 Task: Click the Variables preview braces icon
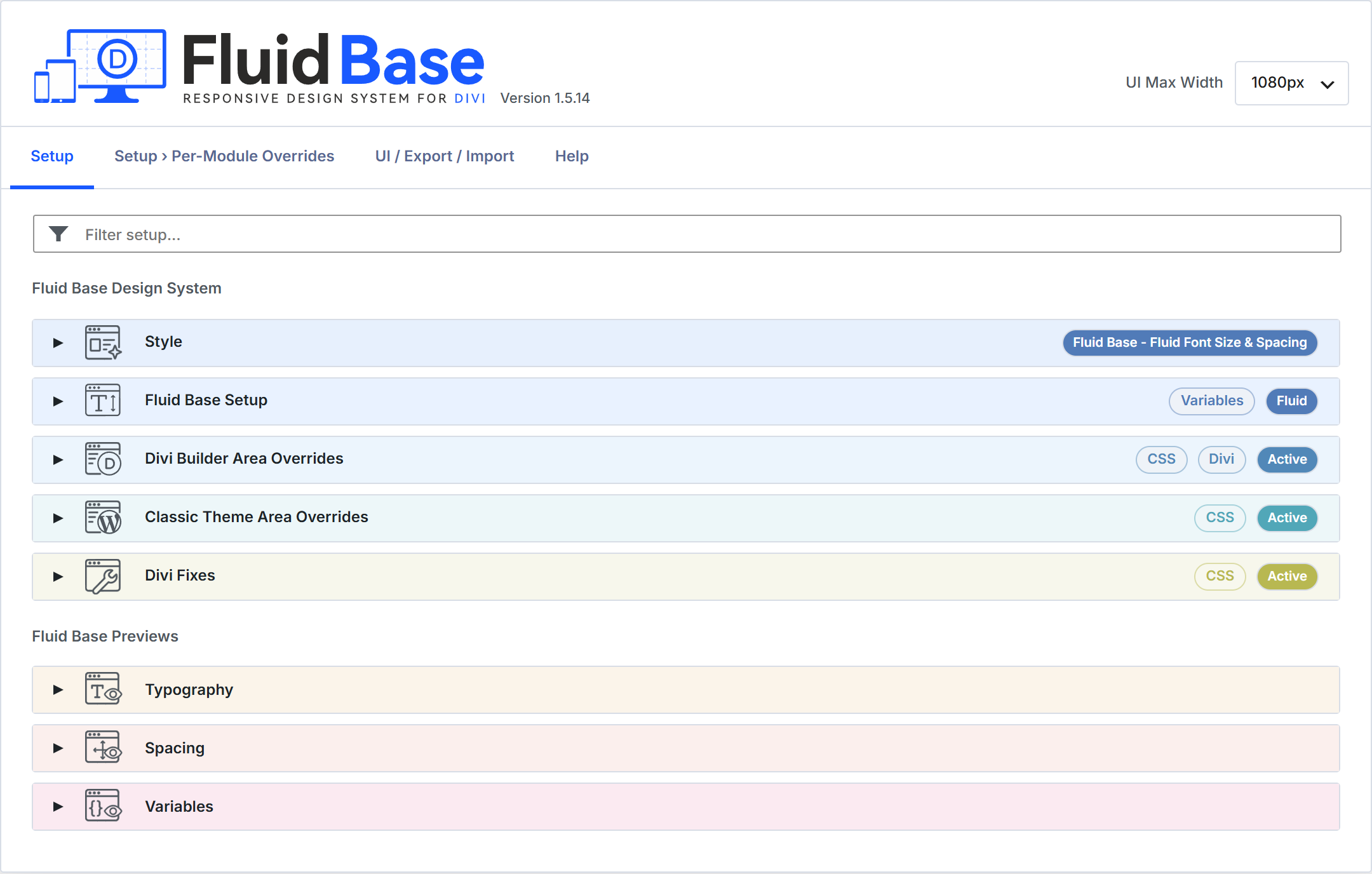pyautogui.click(x=103, y=806)
